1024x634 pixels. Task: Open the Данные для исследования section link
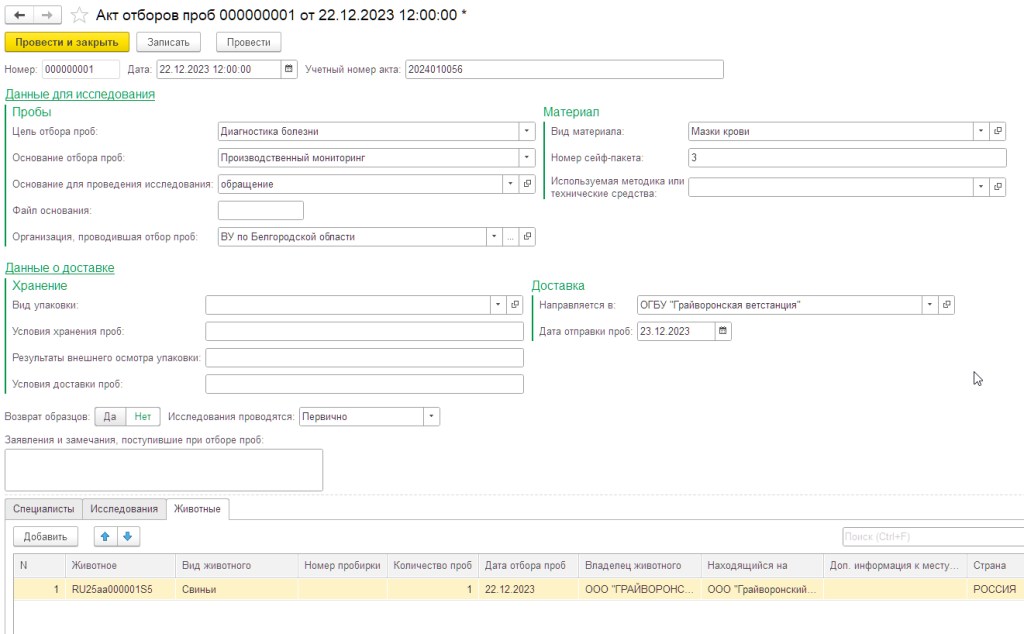pyautogui.click(x=80, y=94)
